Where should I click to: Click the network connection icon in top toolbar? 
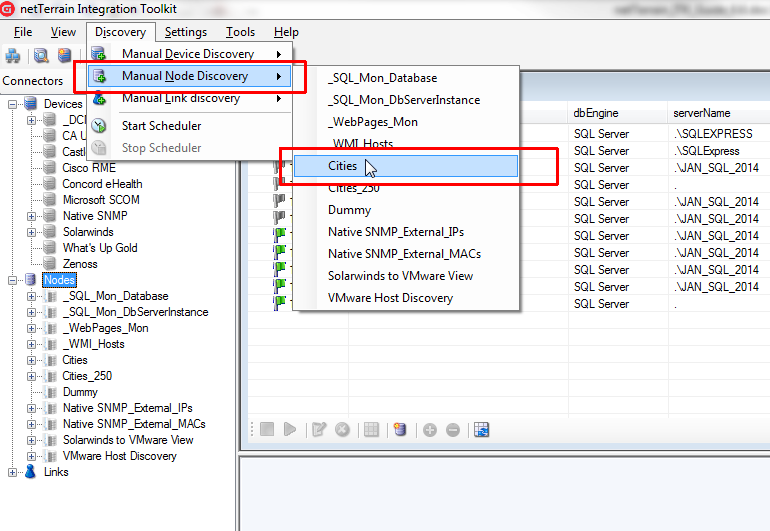coord(14,56)
